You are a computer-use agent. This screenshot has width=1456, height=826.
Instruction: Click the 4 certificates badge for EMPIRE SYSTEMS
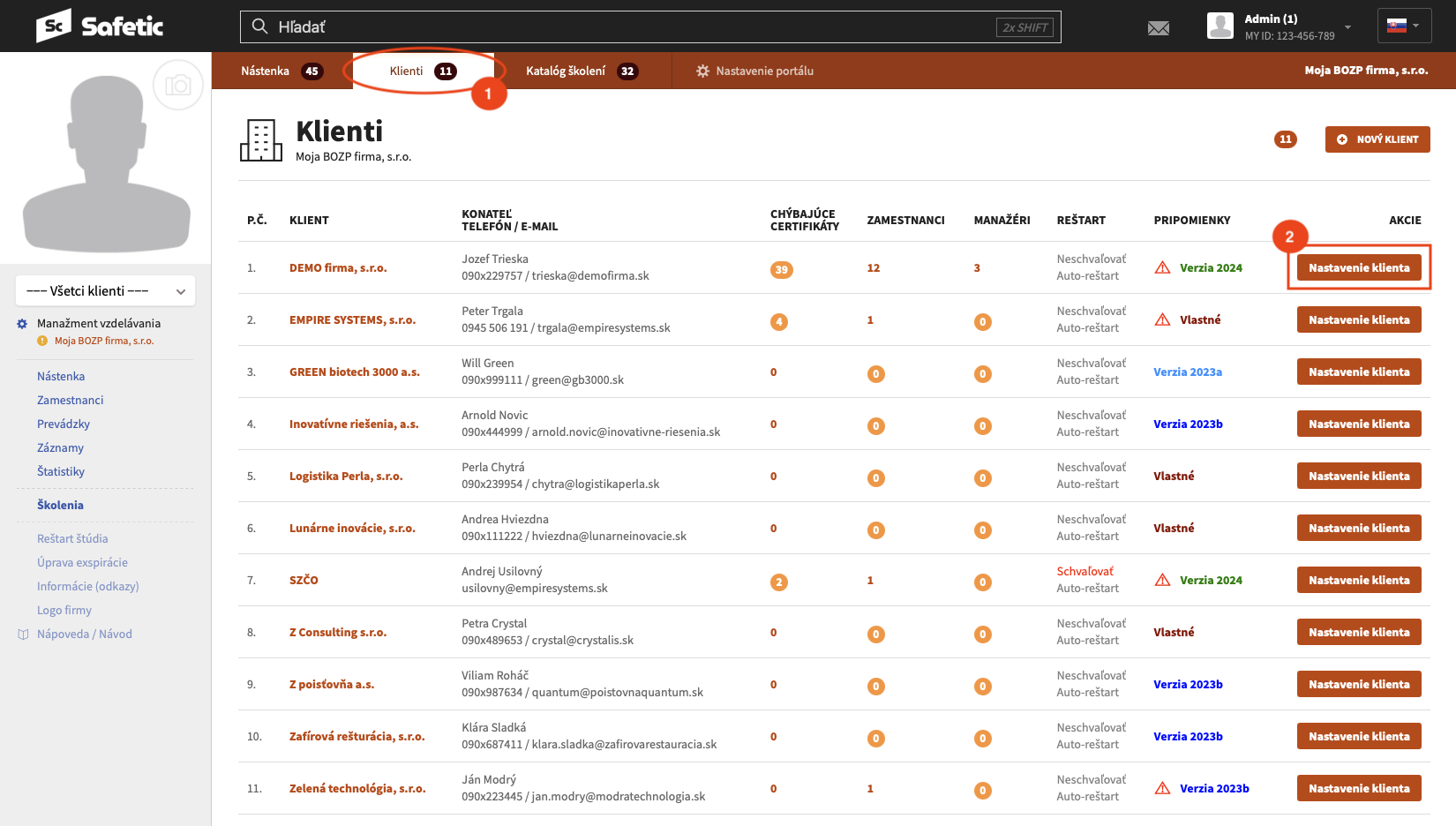pyautogui.click(x=778, y=321)
